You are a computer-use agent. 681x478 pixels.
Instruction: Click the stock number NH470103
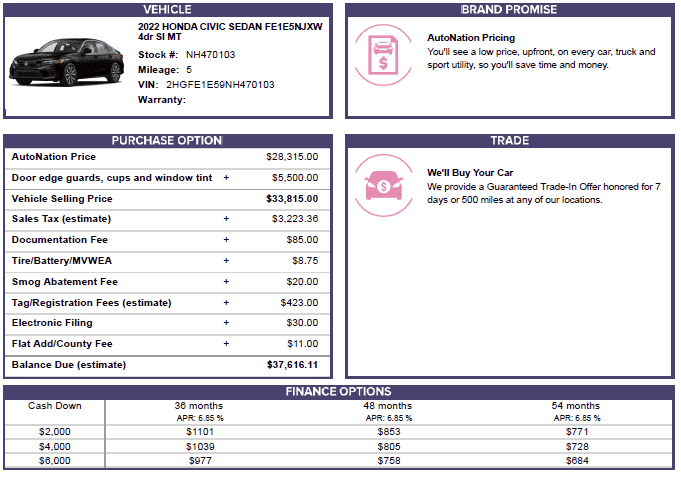point(213,54)
